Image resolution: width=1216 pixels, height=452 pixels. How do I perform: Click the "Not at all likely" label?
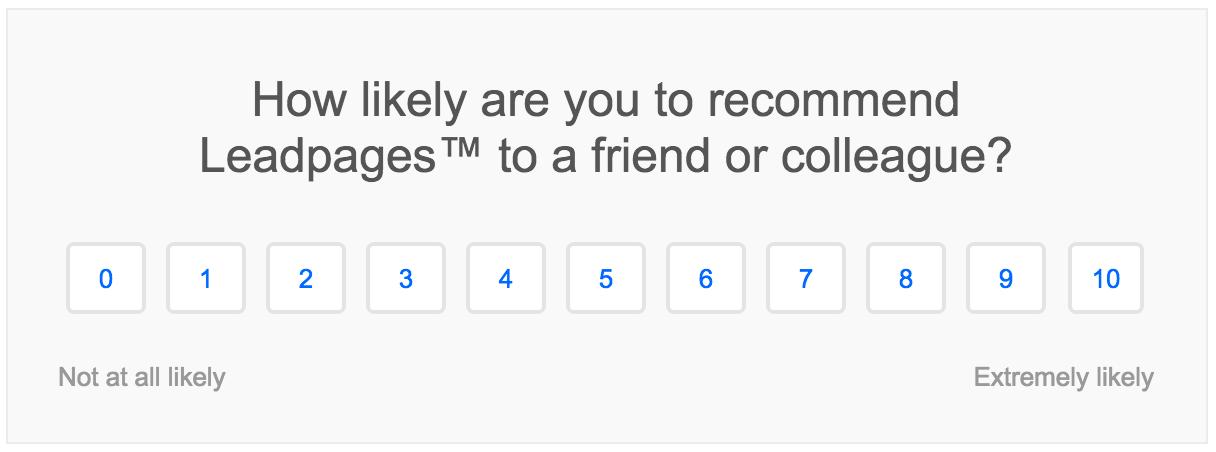point(142,377)
